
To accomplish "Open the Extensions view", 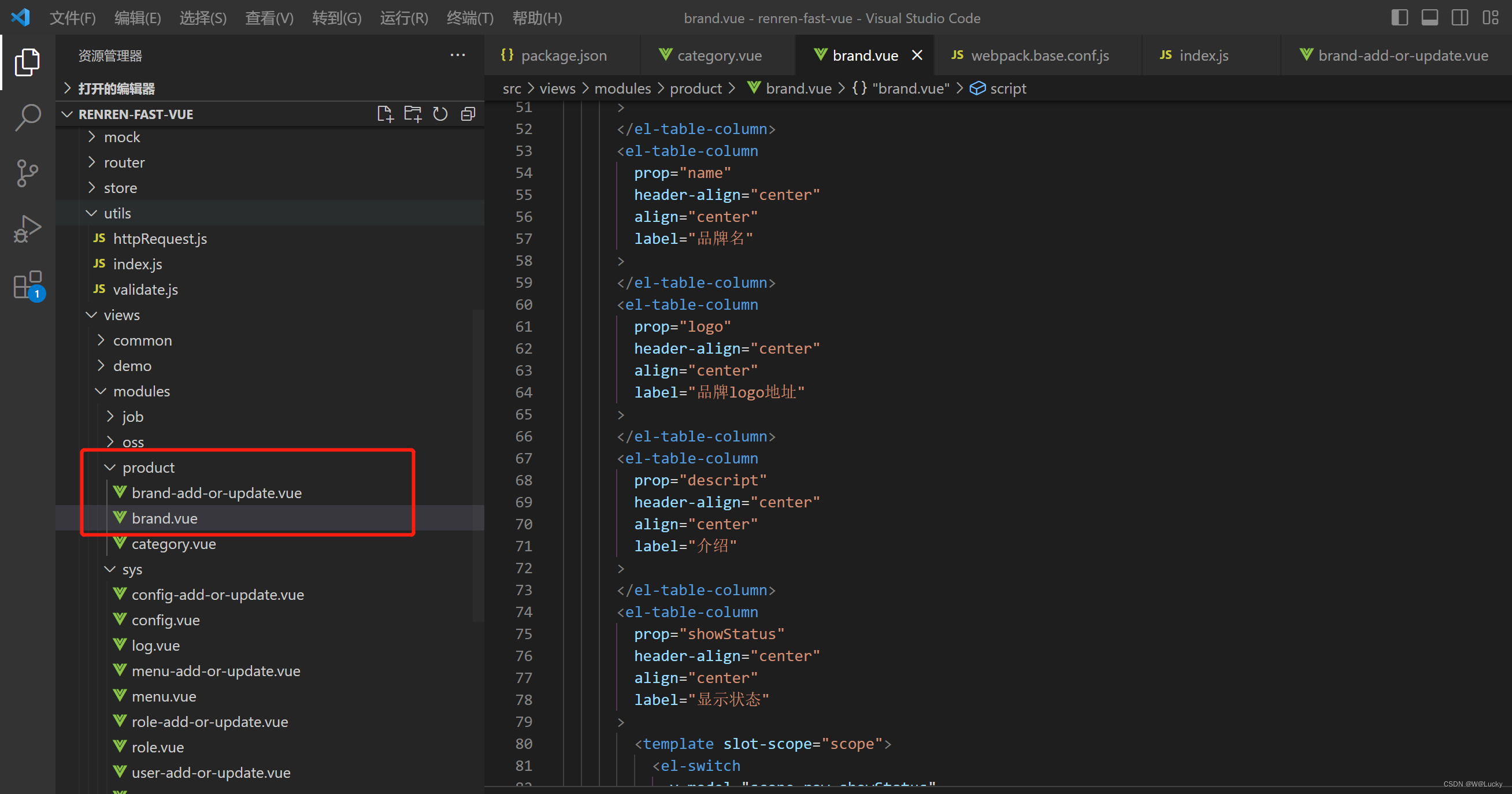I will (x=27, y=285).
